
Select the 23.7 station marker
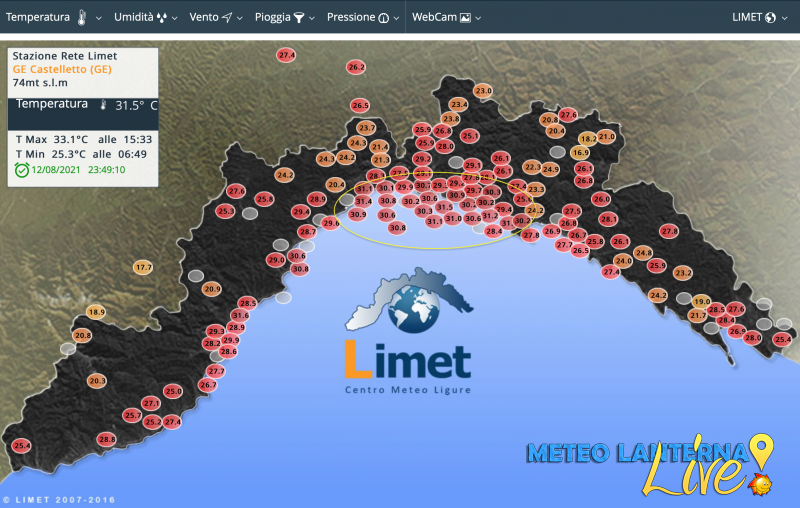pos(366,128)
